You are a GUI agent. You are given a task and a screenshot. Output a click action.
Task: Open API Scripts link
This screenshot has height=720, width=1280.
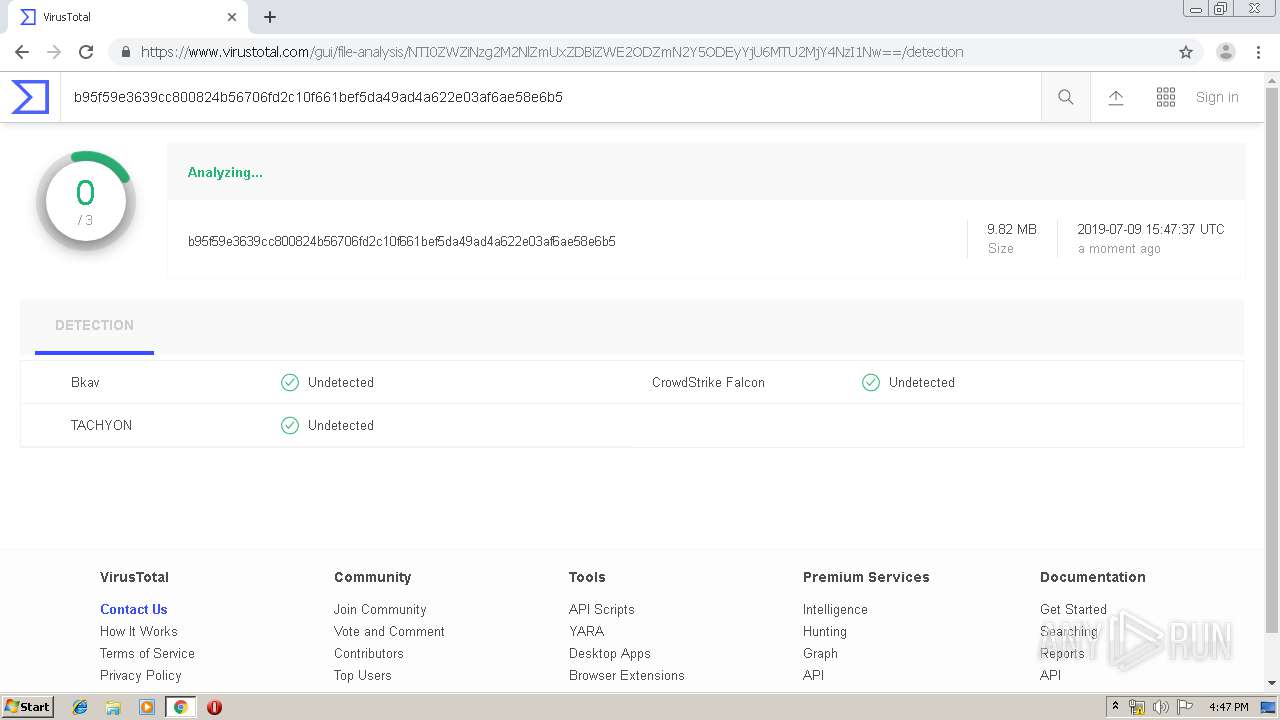[601, 609]
